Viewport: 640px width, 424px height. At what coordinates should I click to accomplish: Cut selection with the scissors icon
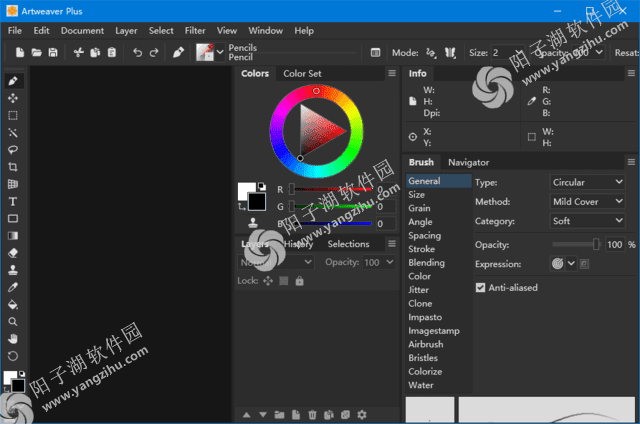point(78,53)
